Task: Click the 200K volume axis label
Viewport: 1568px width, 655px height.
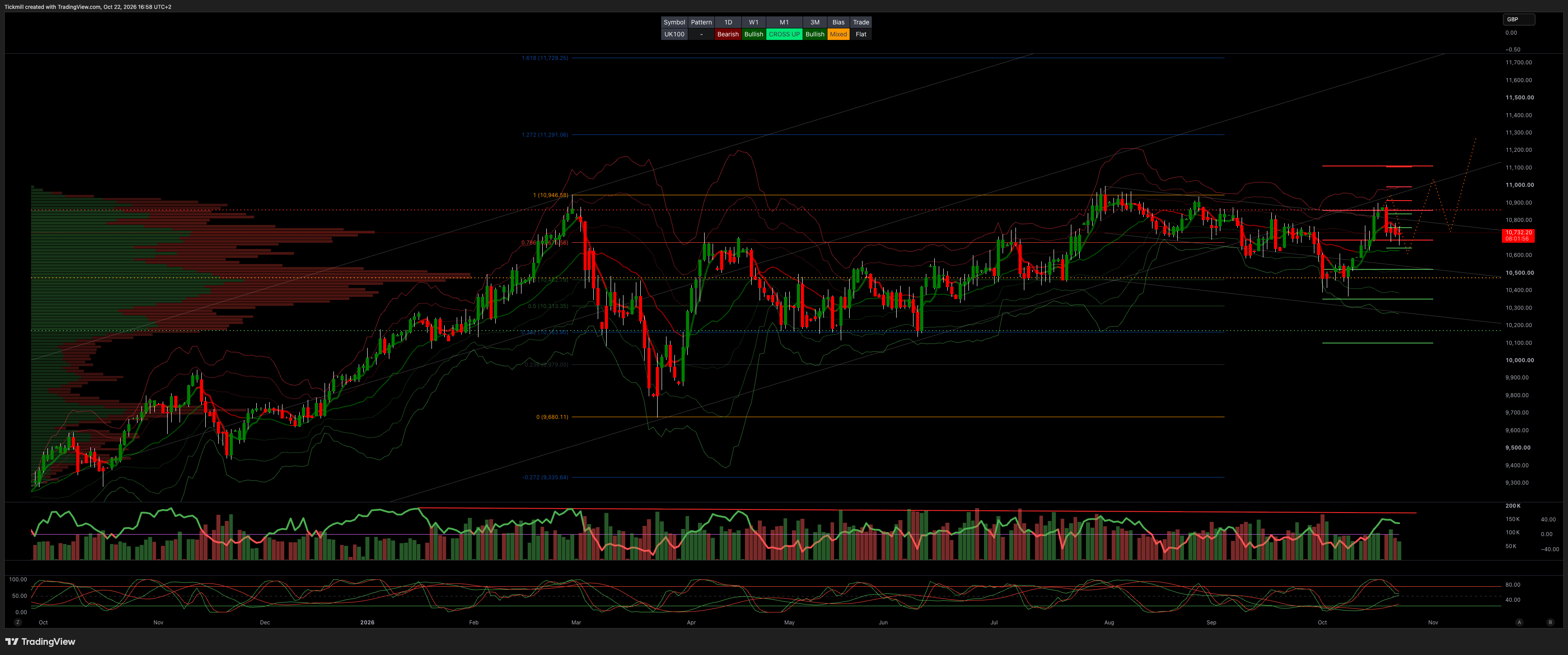Action: 1513,506
